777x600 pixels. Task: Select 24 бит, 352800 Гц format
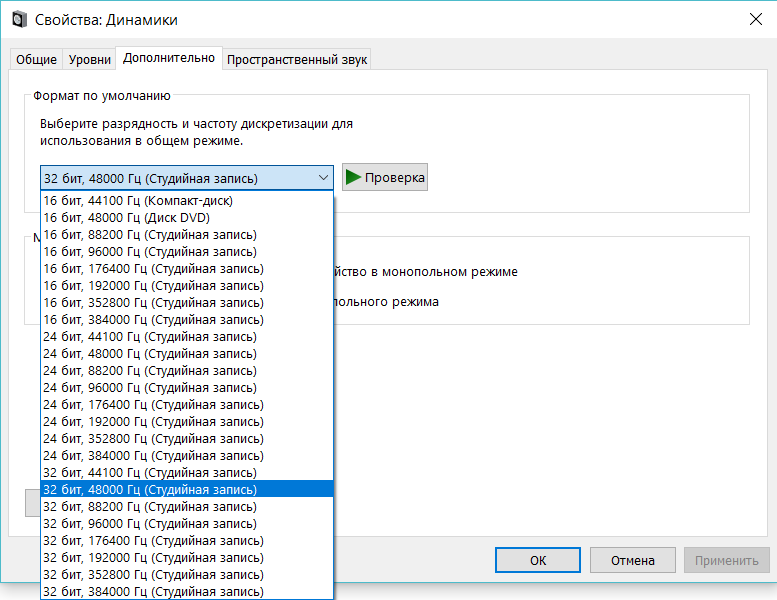click(187, 439)
